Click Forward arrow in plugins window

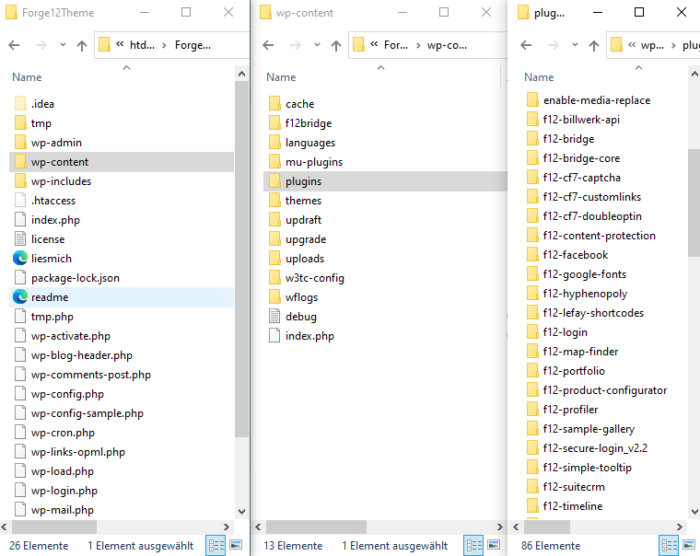tap(553, 45)
